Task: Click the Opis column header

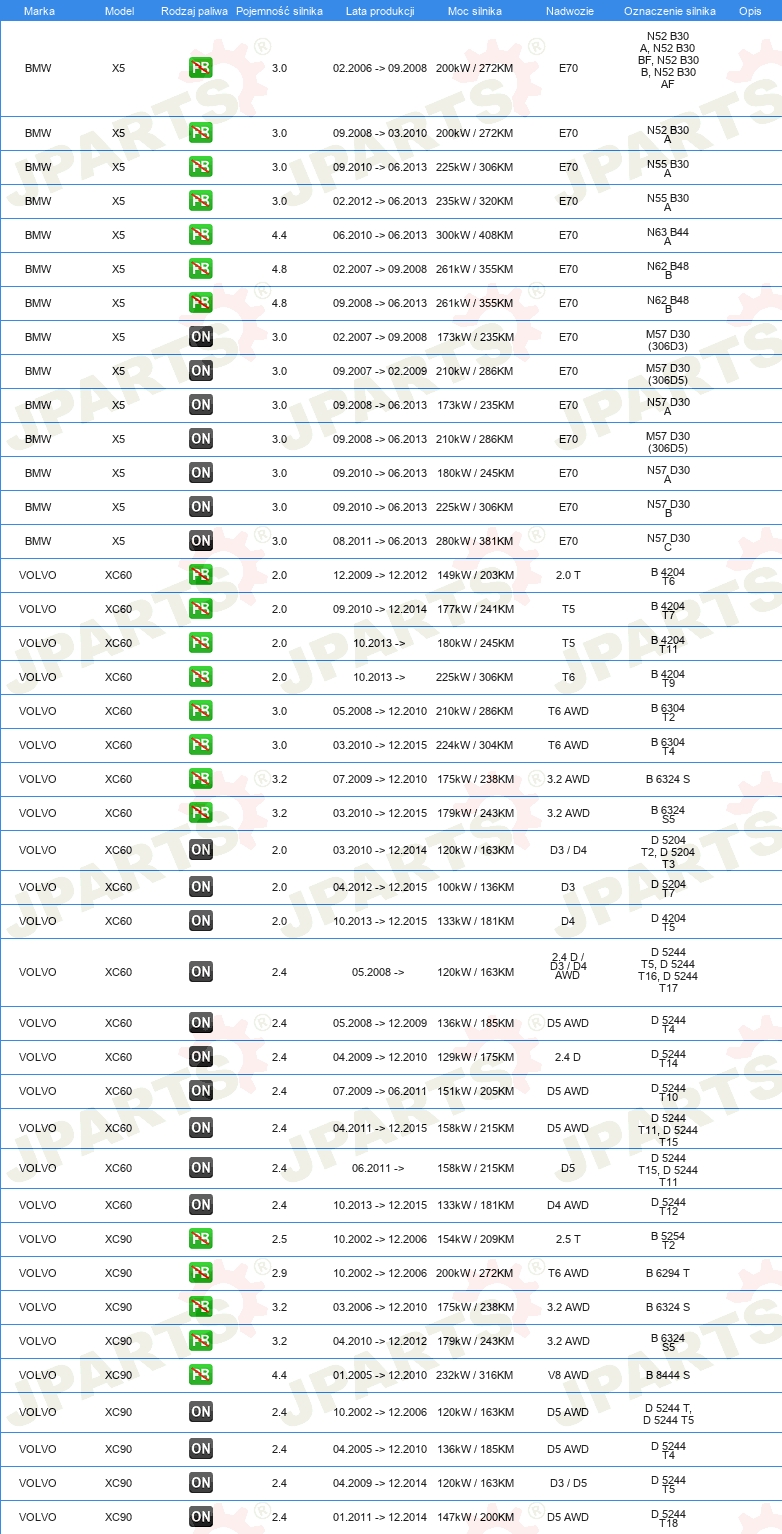Action: [x=750, y=11]
